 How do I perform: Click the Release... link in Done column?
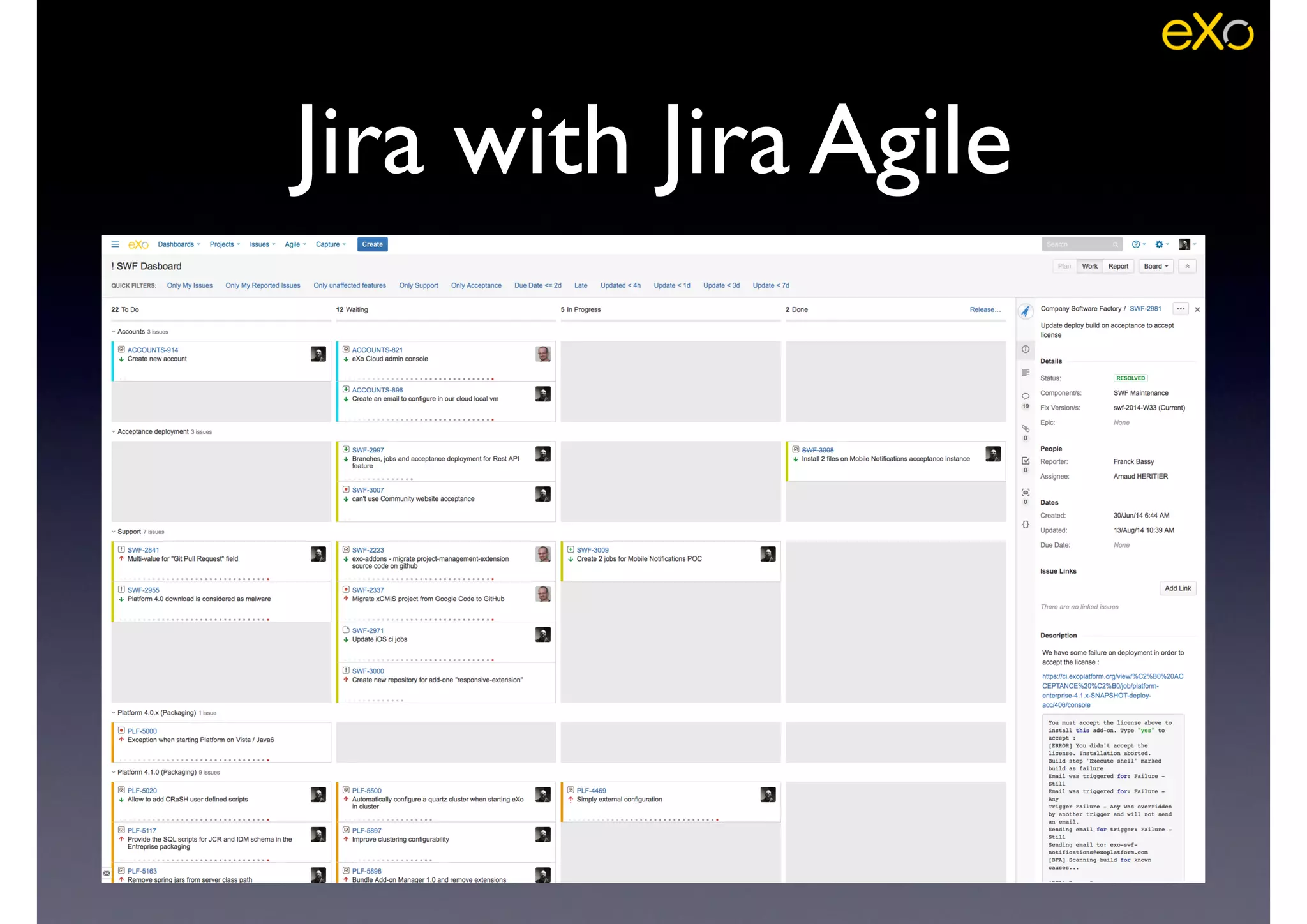(985, 309)
